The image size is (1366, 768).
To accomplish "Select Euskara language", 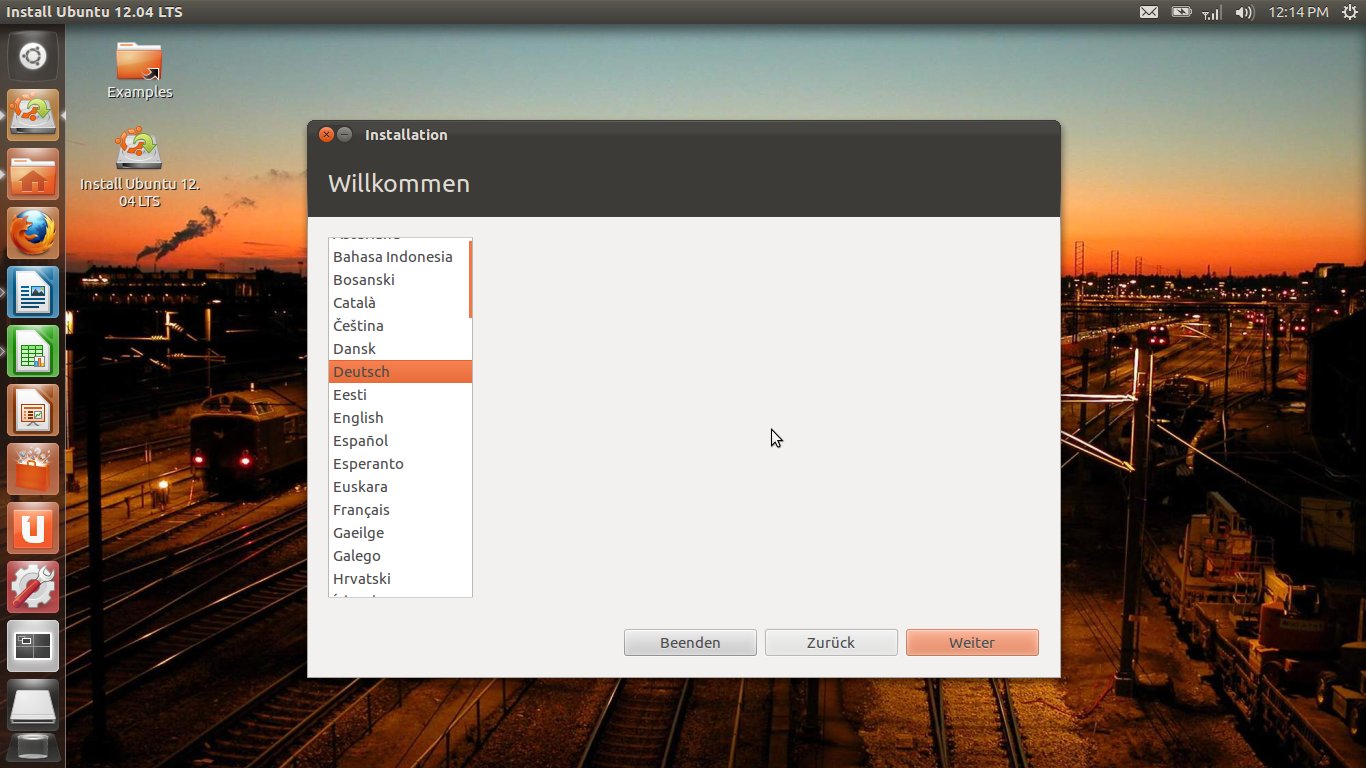I will (x=399, y=487).
